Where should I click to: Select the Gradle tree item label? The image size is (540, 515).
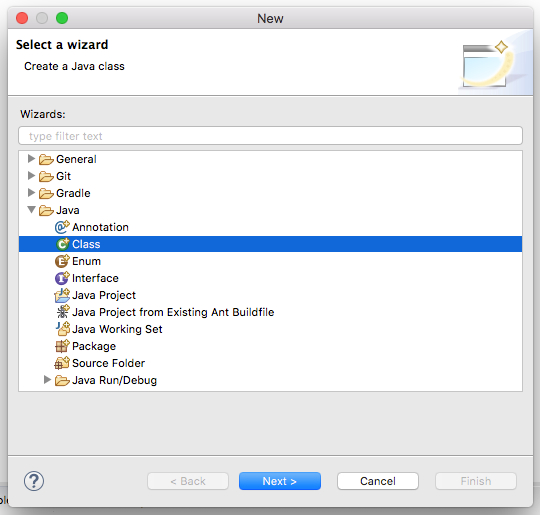click(x=73, y=193)
